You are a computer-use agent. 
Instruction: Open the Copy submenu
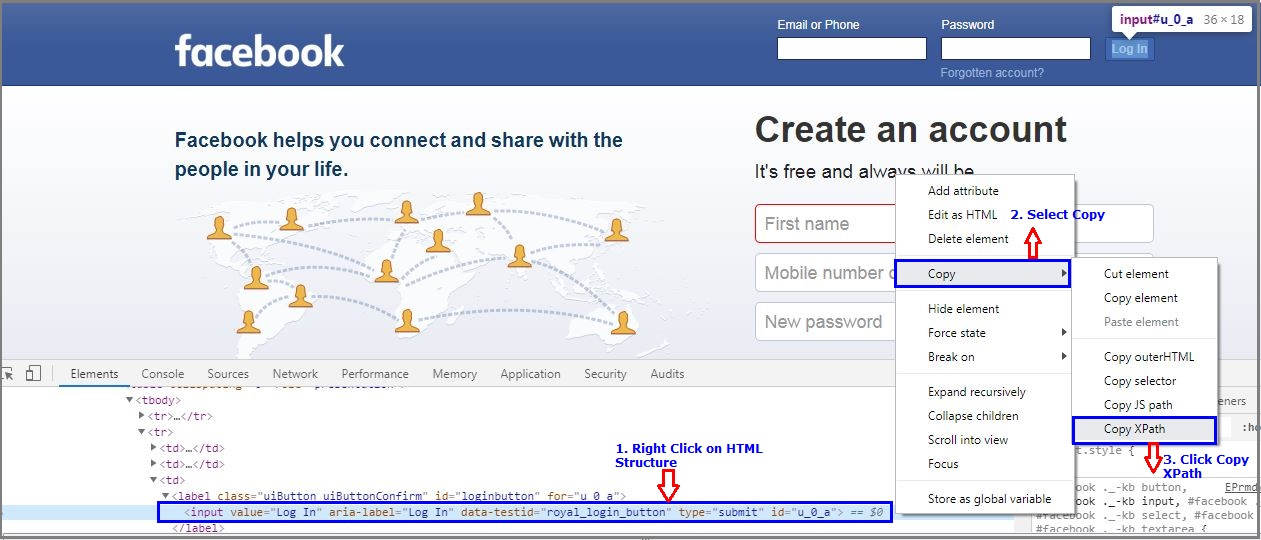tap(982, 274)
